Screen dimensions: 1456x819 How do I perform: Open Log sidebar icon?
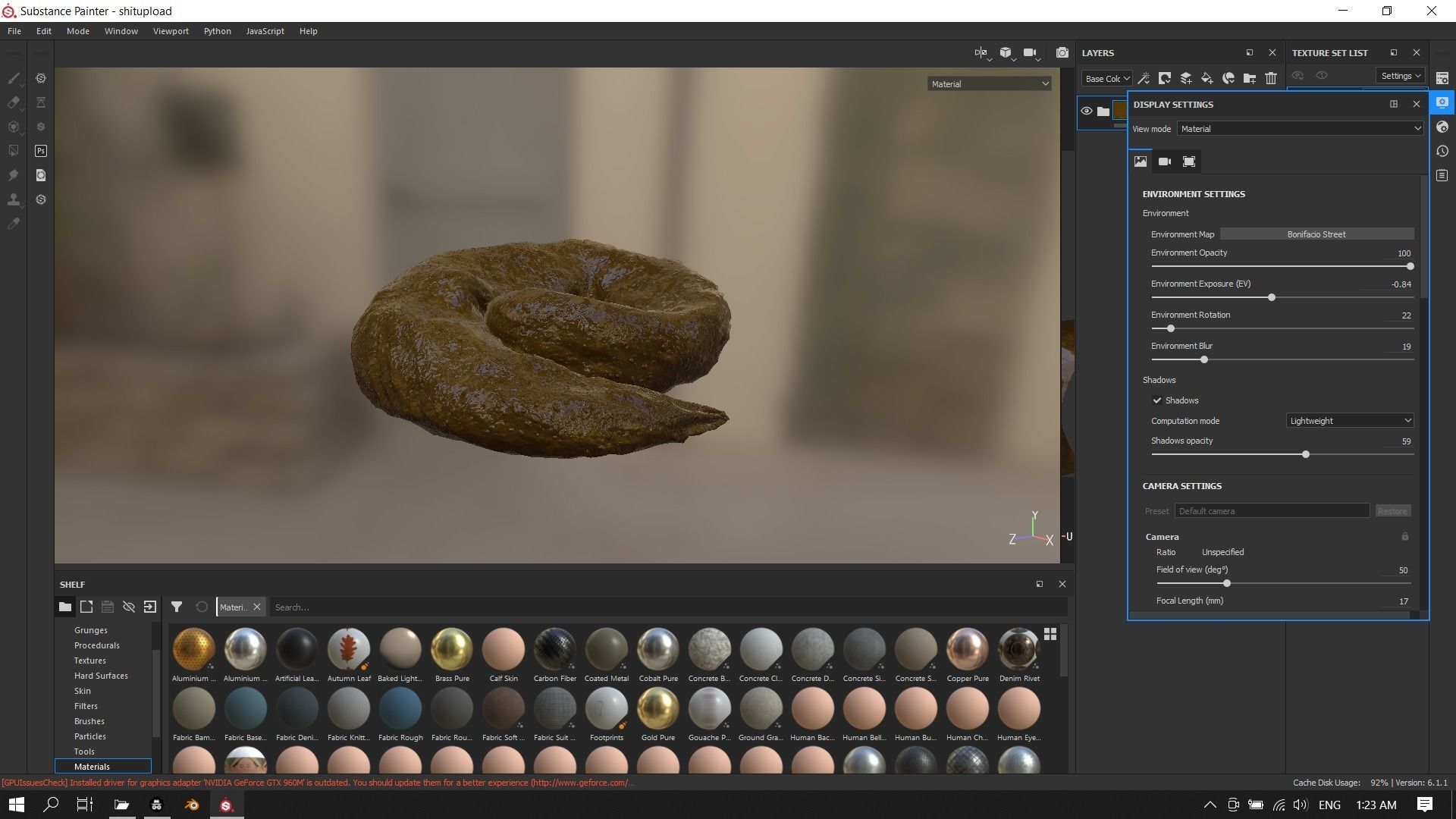[1442, 175]
